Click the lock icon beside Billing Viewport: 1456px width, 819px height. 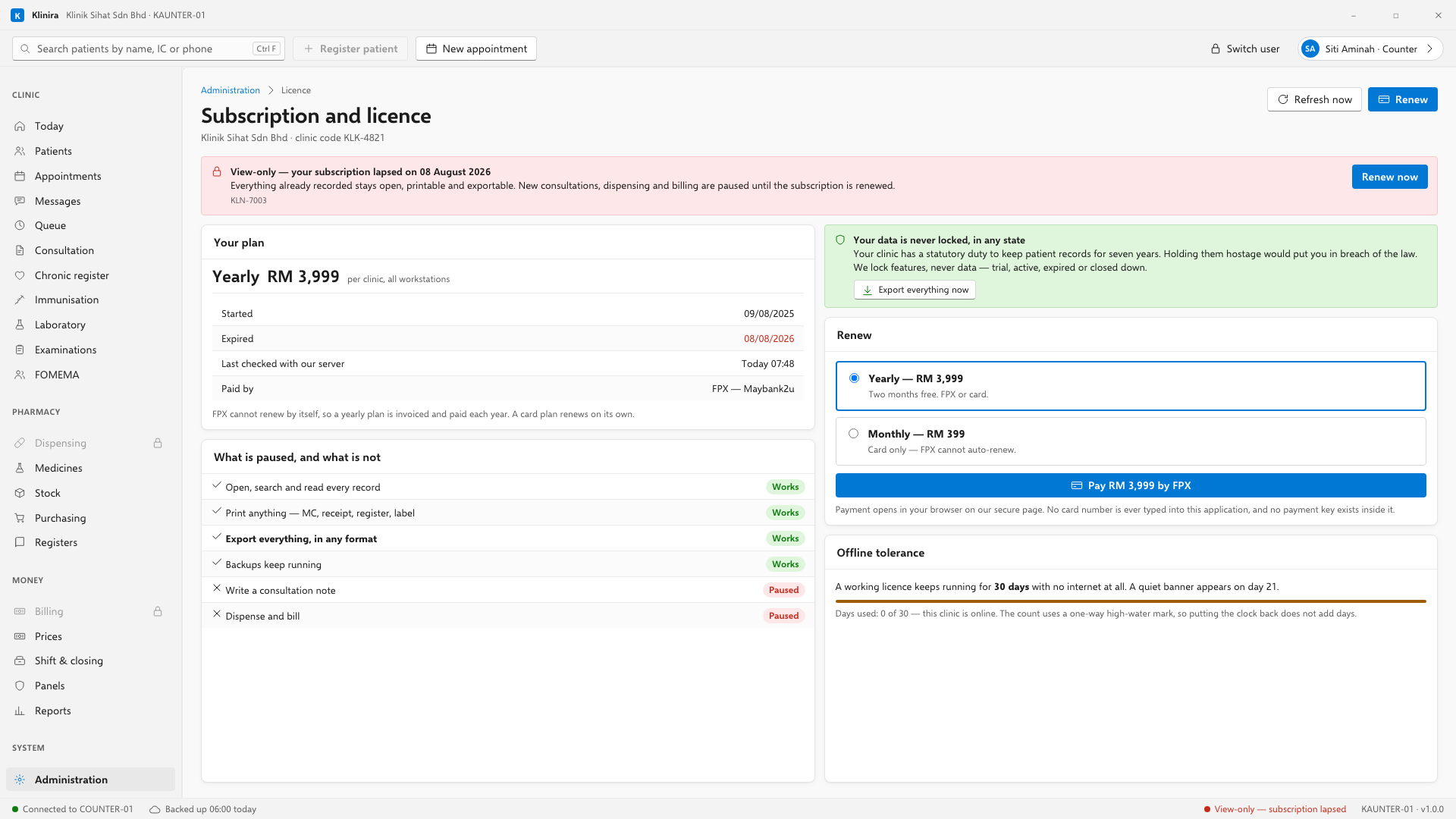coord(158,611)
